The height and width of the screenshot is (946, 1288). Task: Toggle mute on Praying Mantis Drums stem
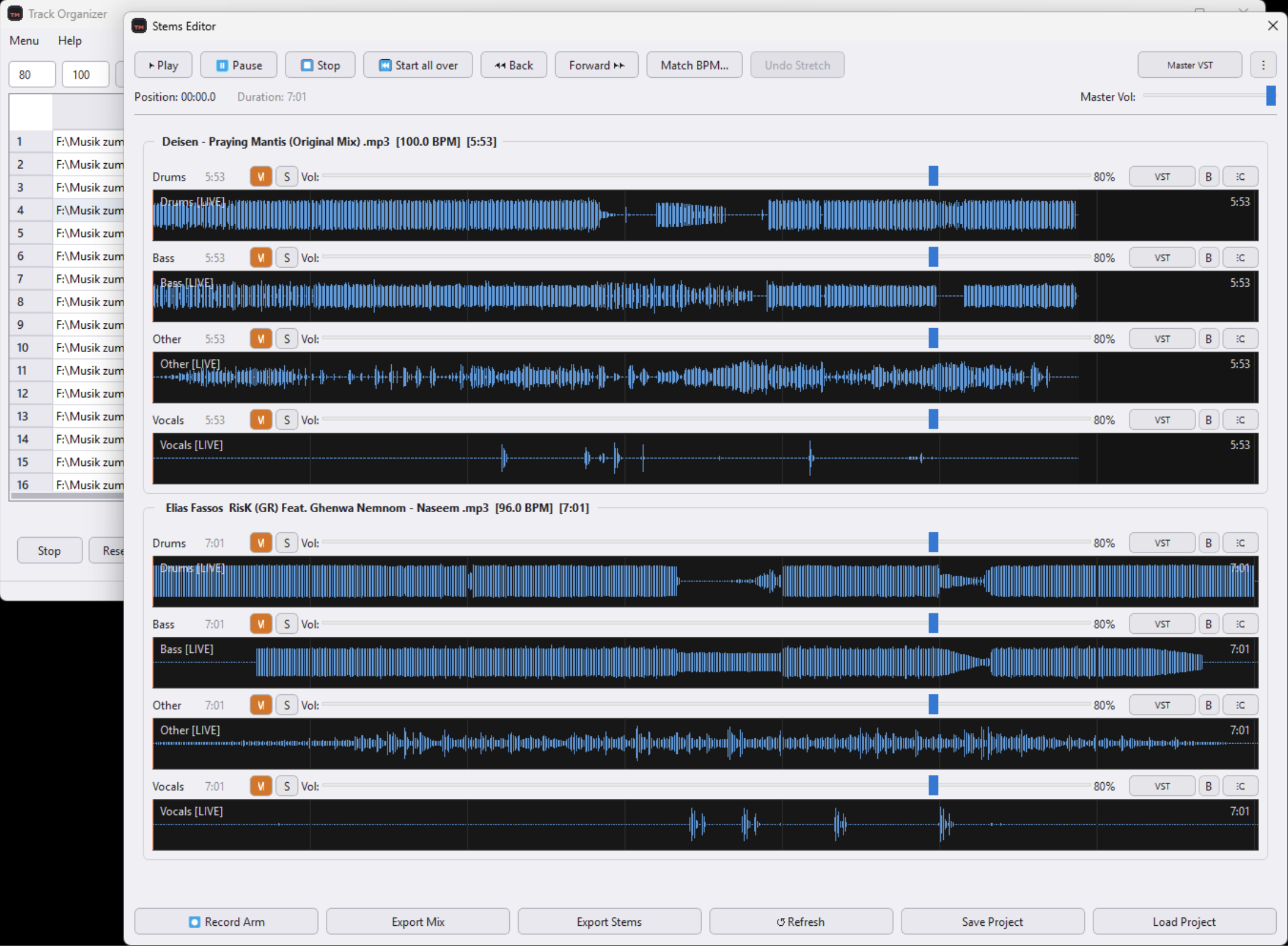(x=261, y=177)
